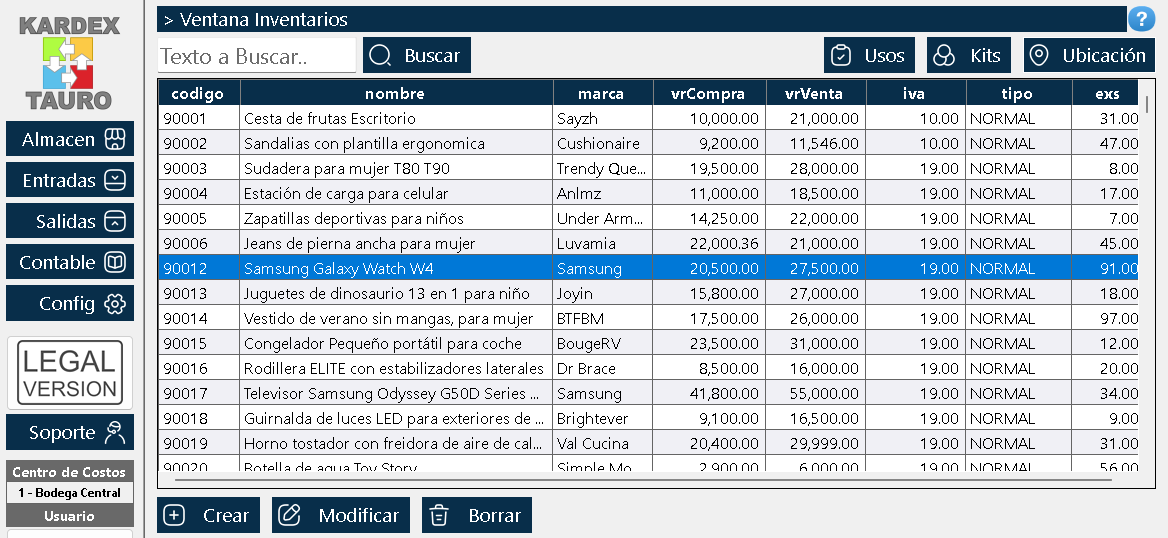
Task: Click the Borrar button
Action: 477,515
